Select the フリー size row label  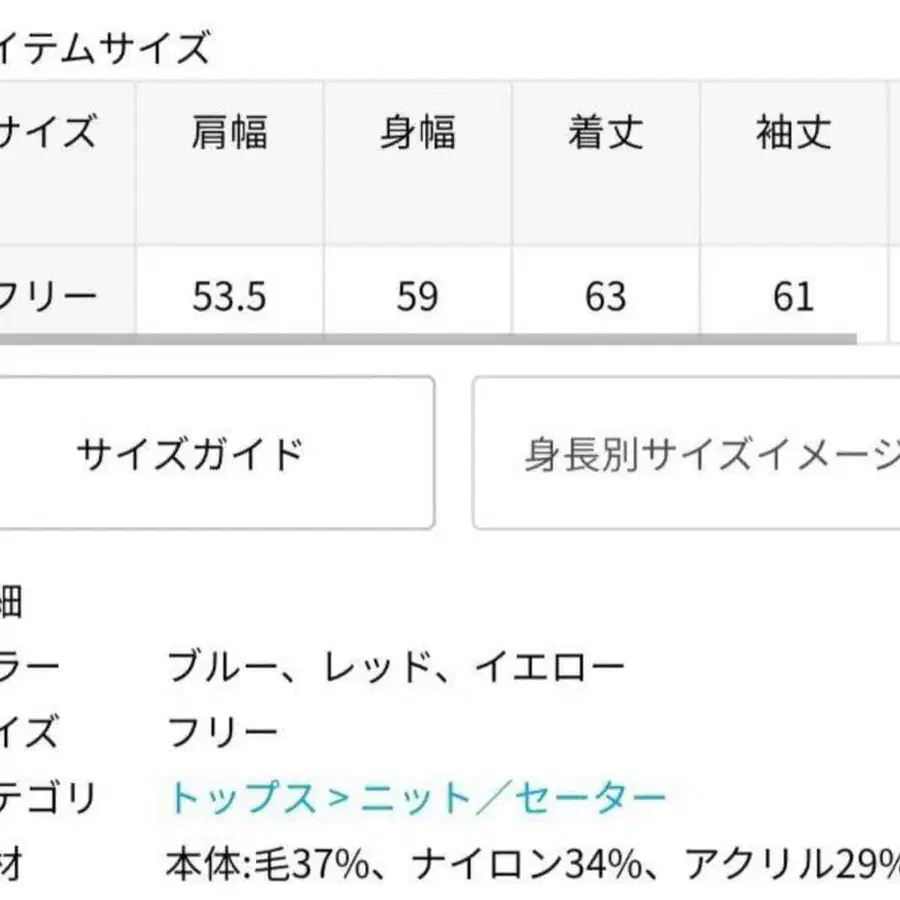coord(50,295)
